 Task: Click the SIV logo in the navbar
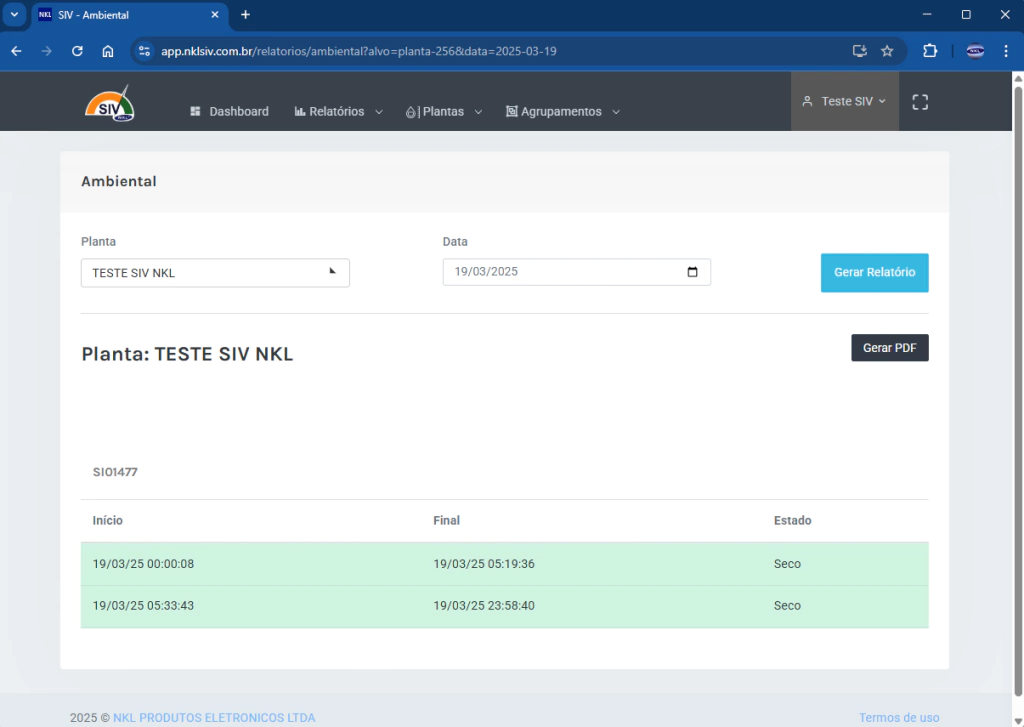[x=110, y=103]
